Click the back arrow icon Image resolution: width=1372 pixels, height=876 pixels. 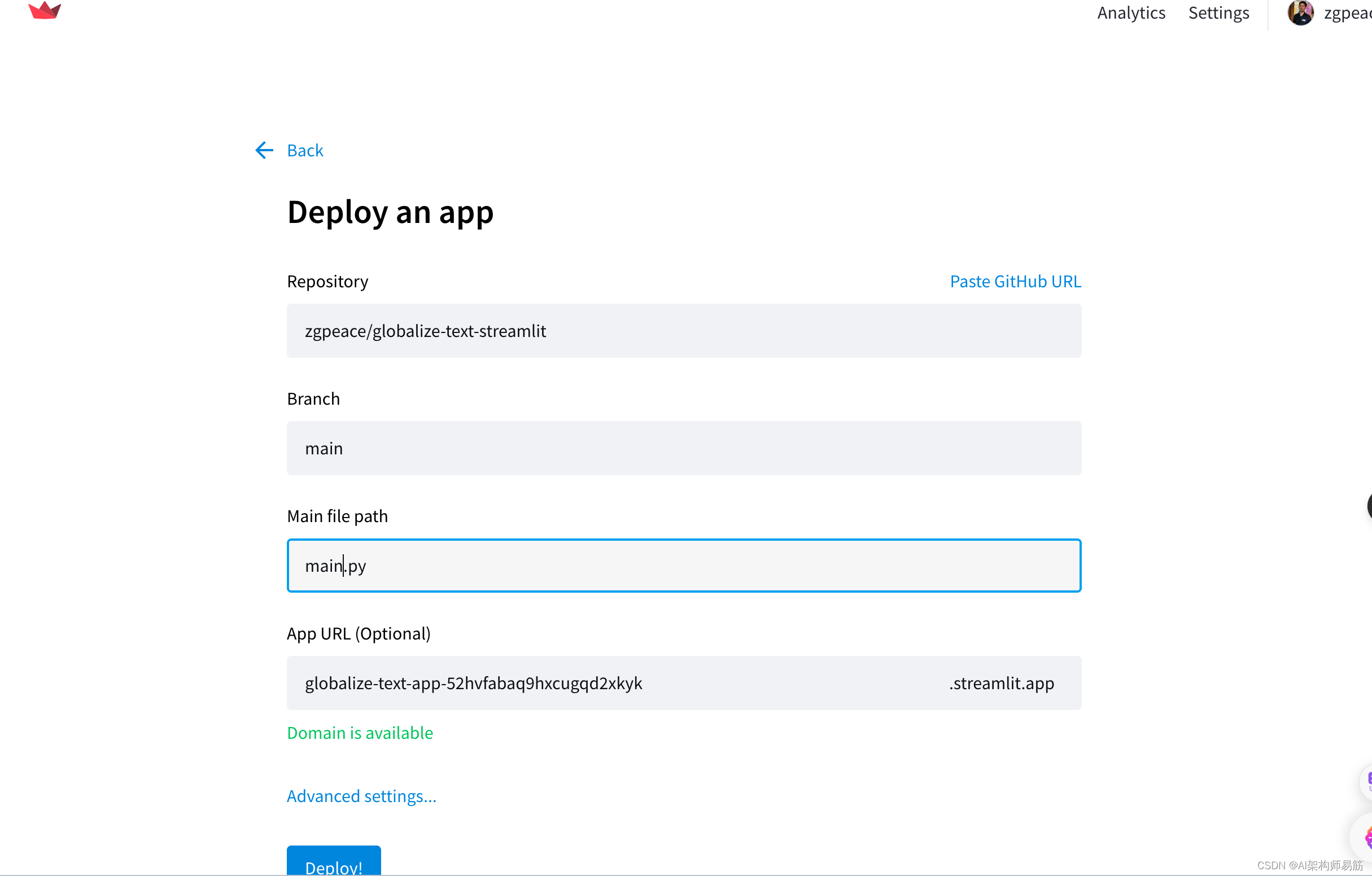point(264,150)
